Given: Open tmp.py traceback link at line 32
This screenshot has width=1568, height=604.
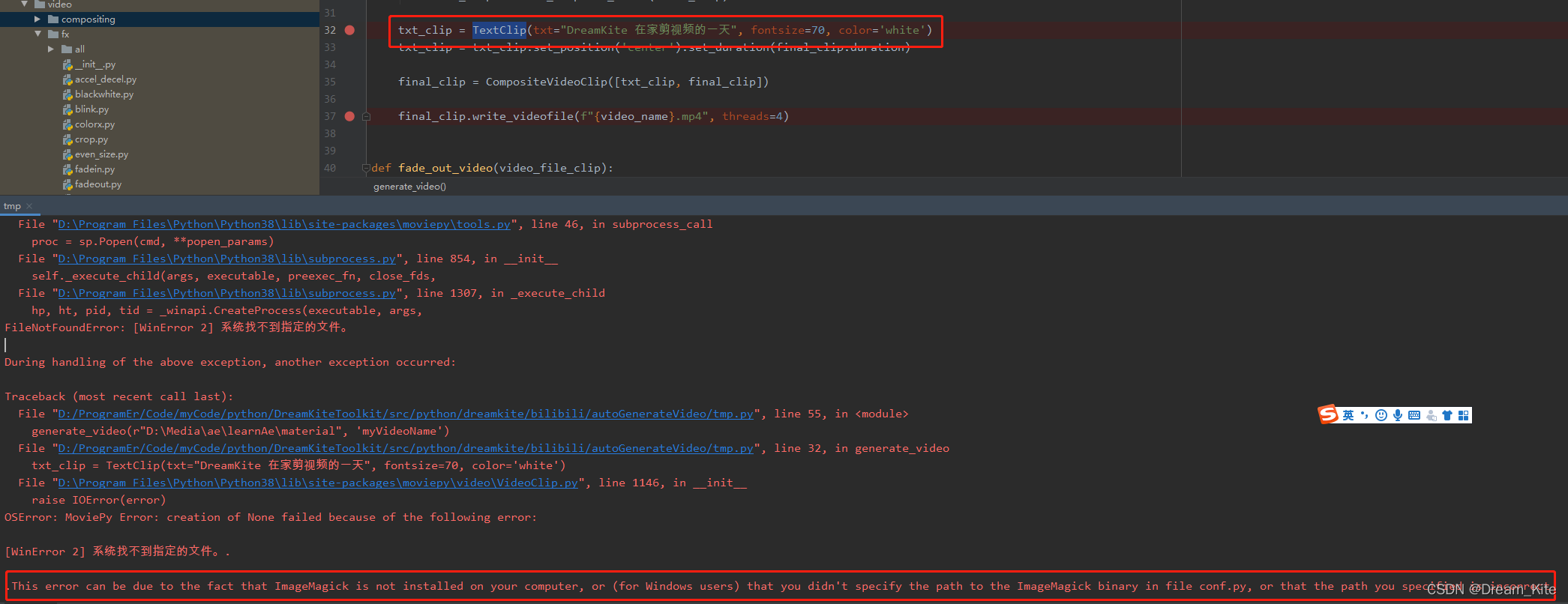Looking at the screenshot, I should 406,448.
